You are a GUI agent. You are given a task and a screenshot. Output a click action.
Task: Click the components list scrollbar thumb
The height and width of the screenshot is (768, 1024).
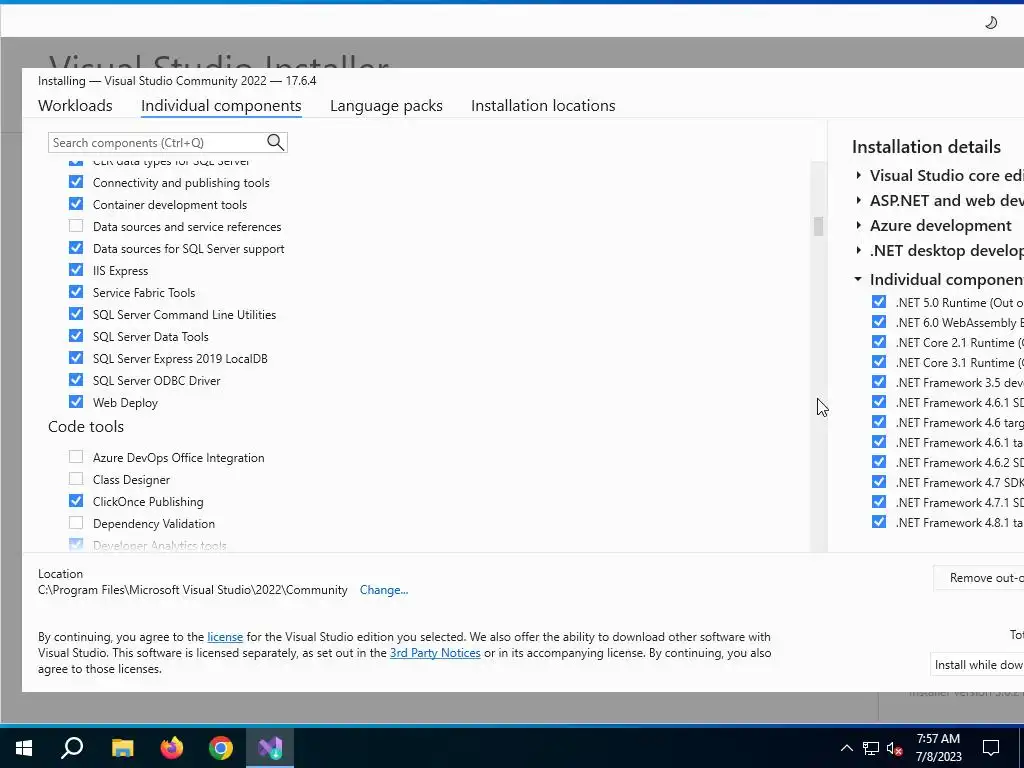(x=818, y=226)
